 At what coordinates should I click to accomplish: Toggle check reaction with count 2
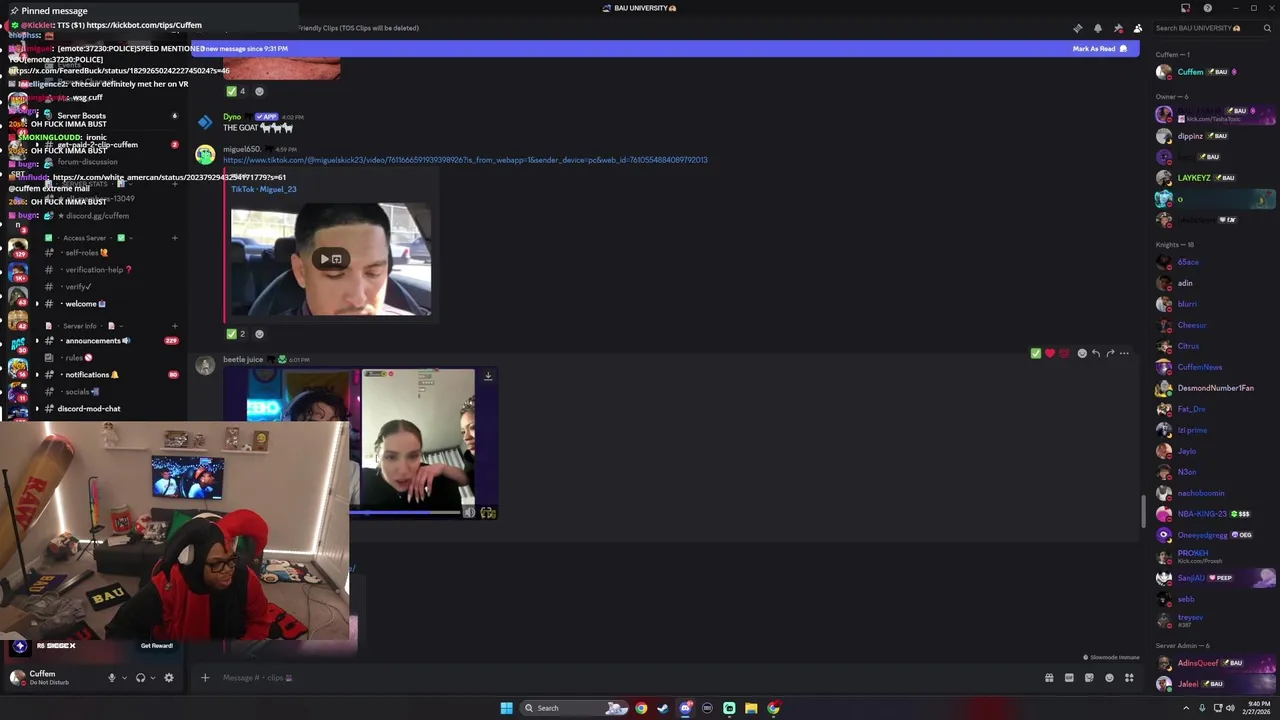click(x=236, y=334)
